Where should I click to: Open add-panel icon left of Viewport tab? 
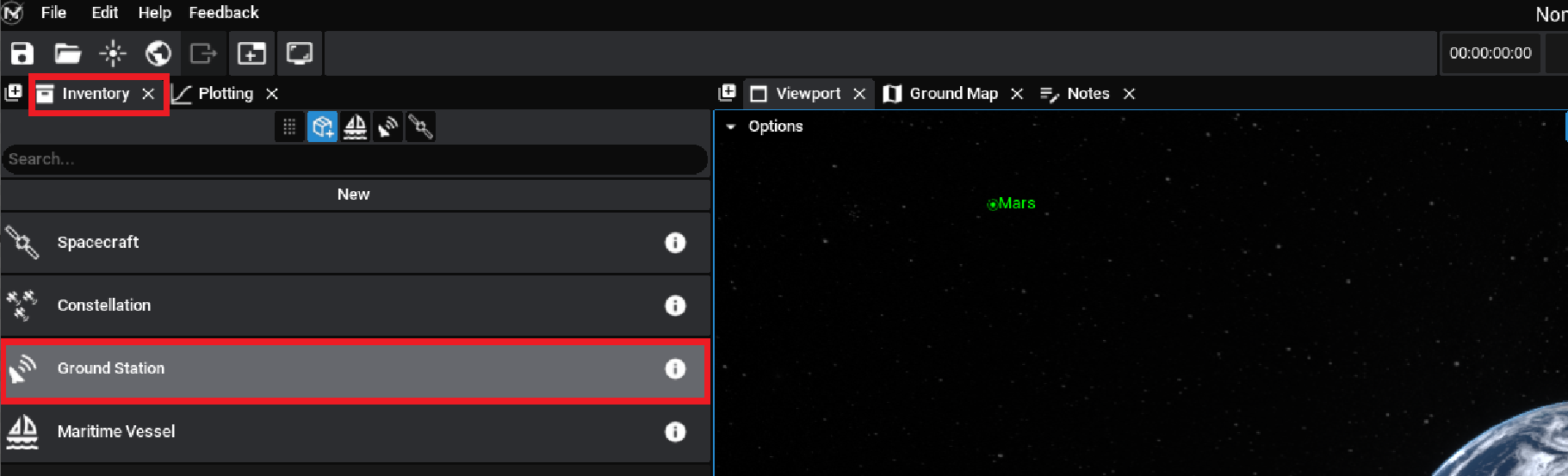[x=728, y=93]
